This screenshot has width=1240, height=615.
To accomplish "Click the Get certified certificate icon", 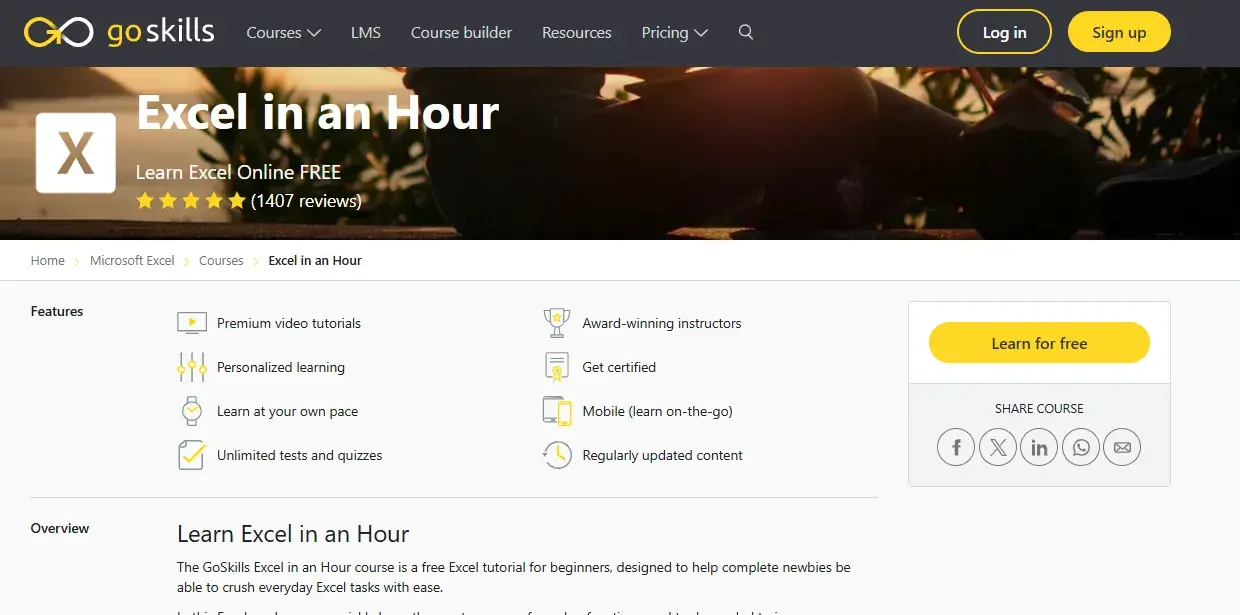I will point(557,367).
